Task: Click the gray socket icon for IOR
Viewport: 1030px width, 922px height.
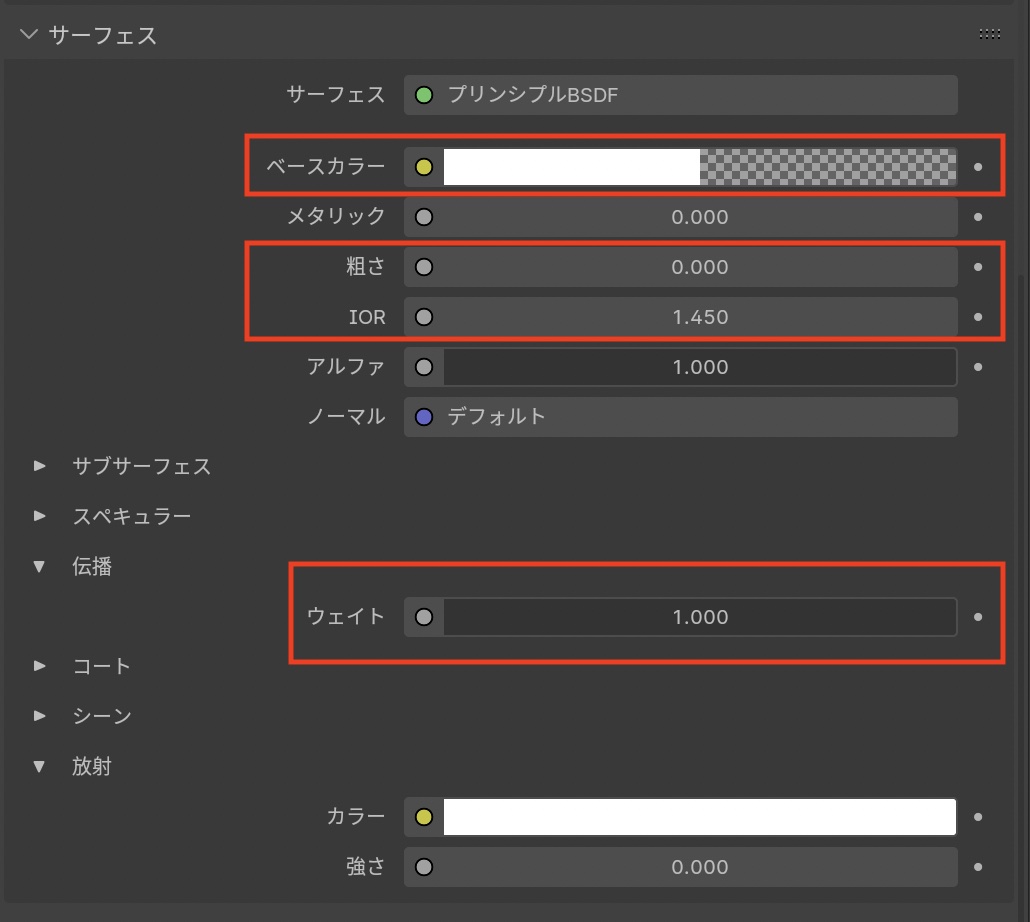Action: pos(424,317)
